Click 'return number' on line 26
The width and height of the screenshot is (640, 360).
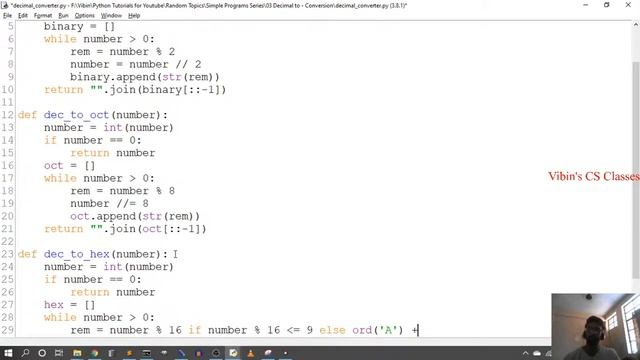coord(113,292)
